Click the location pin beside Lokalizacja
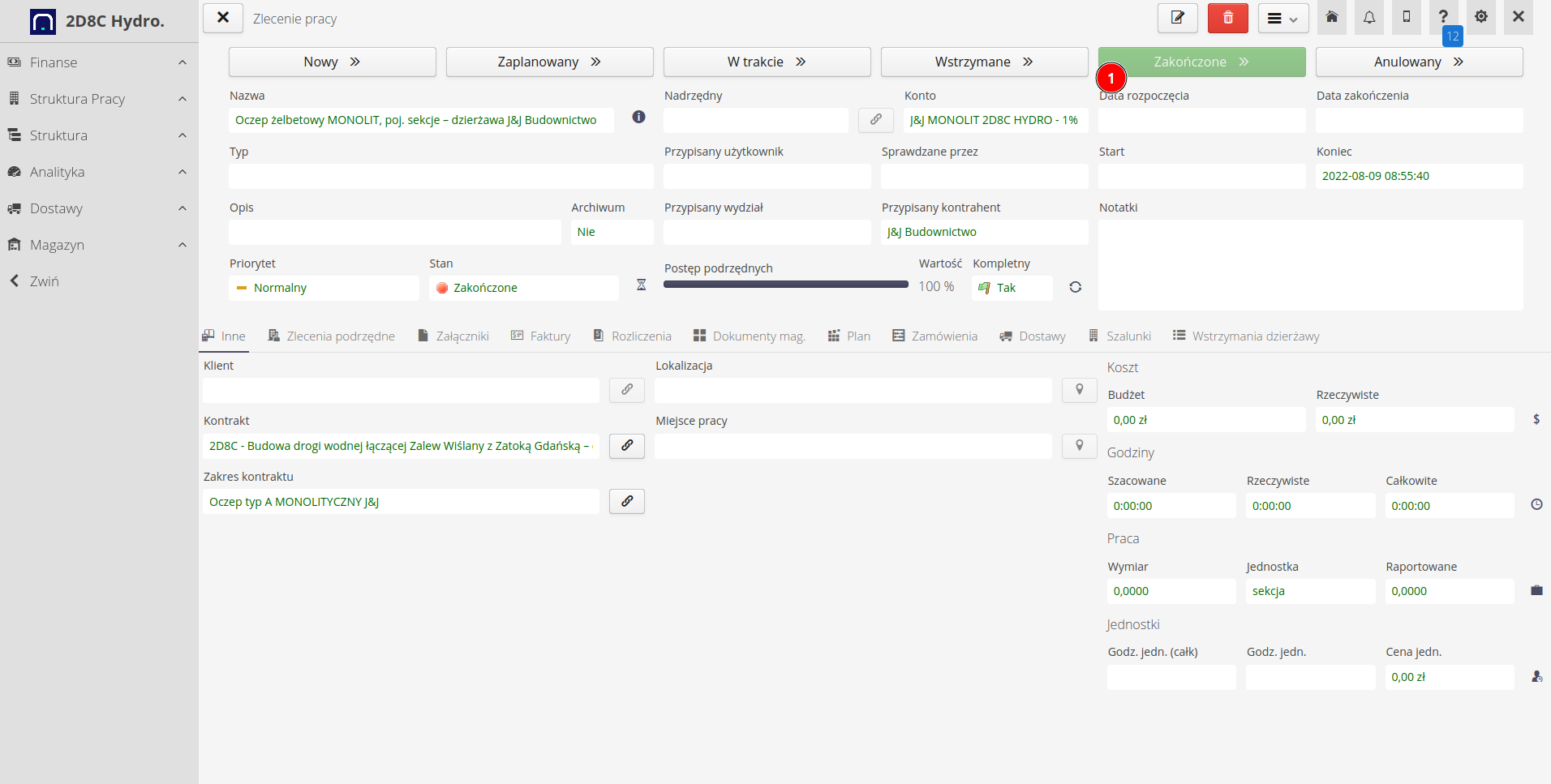1551x784 pixels. (x=1079, y=390)
